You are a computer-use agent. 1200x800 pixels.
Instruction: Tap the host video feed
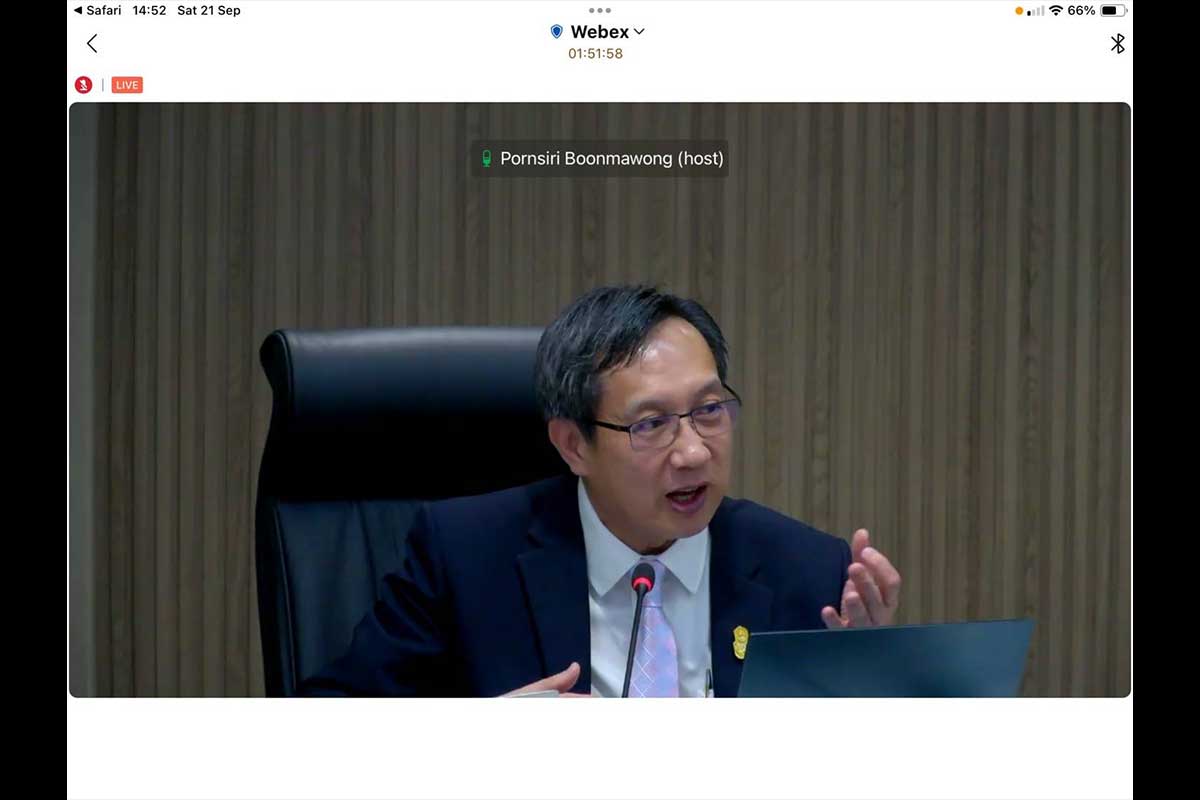(600, 450)
